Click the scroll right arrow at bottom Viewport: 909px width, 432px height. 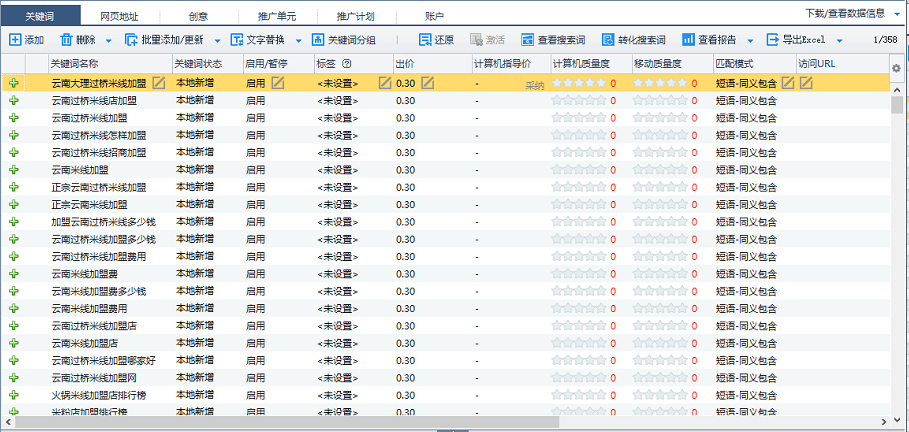[x=883, y=422]
